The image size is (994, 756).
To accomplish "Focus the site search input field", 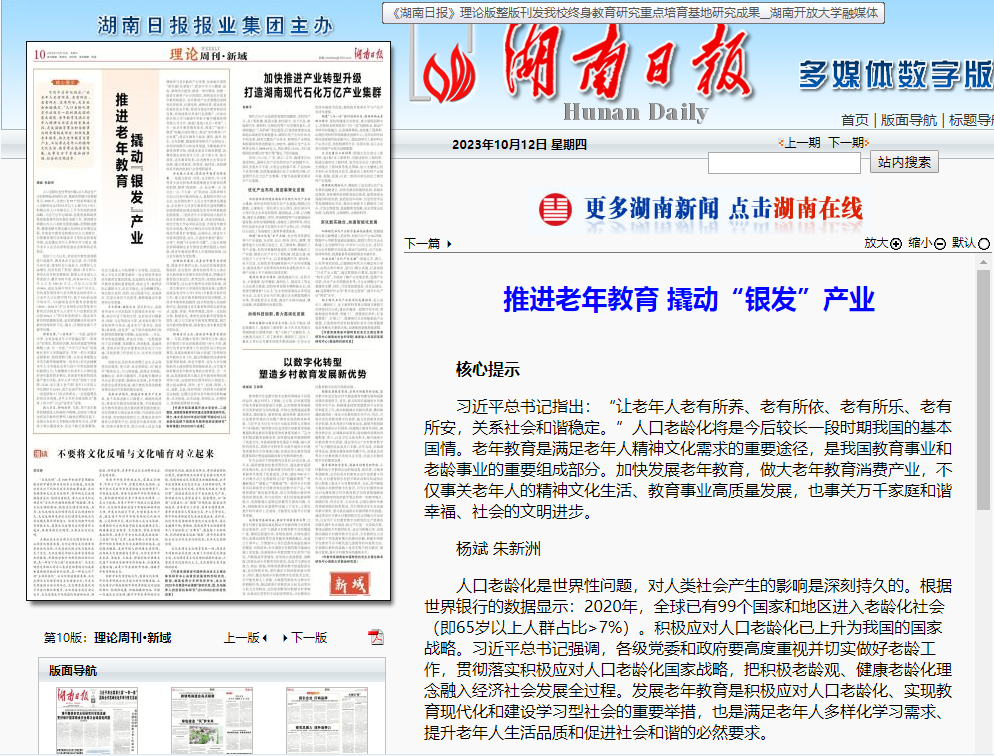I will (x=784, y=163).
